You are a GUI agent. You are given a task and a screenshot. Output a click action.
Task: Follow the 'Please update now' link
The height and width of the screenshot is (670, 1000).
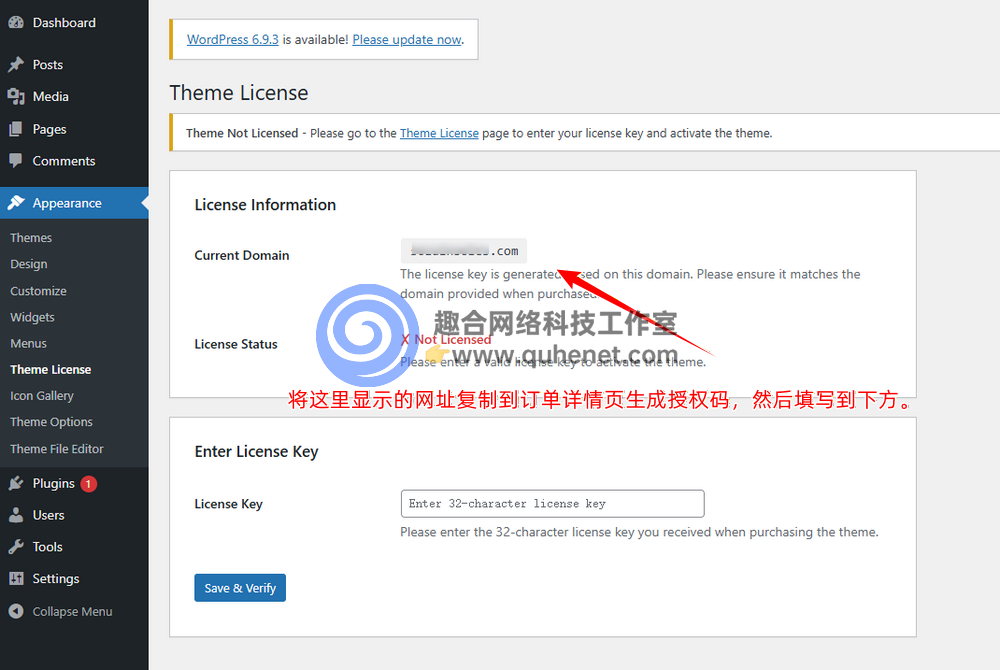click(407, 40)
